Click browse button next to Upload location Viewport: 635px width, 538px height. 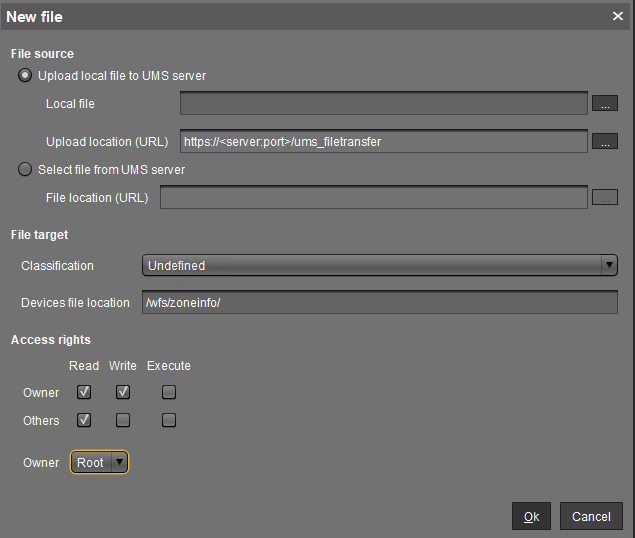tap(604, 142)
